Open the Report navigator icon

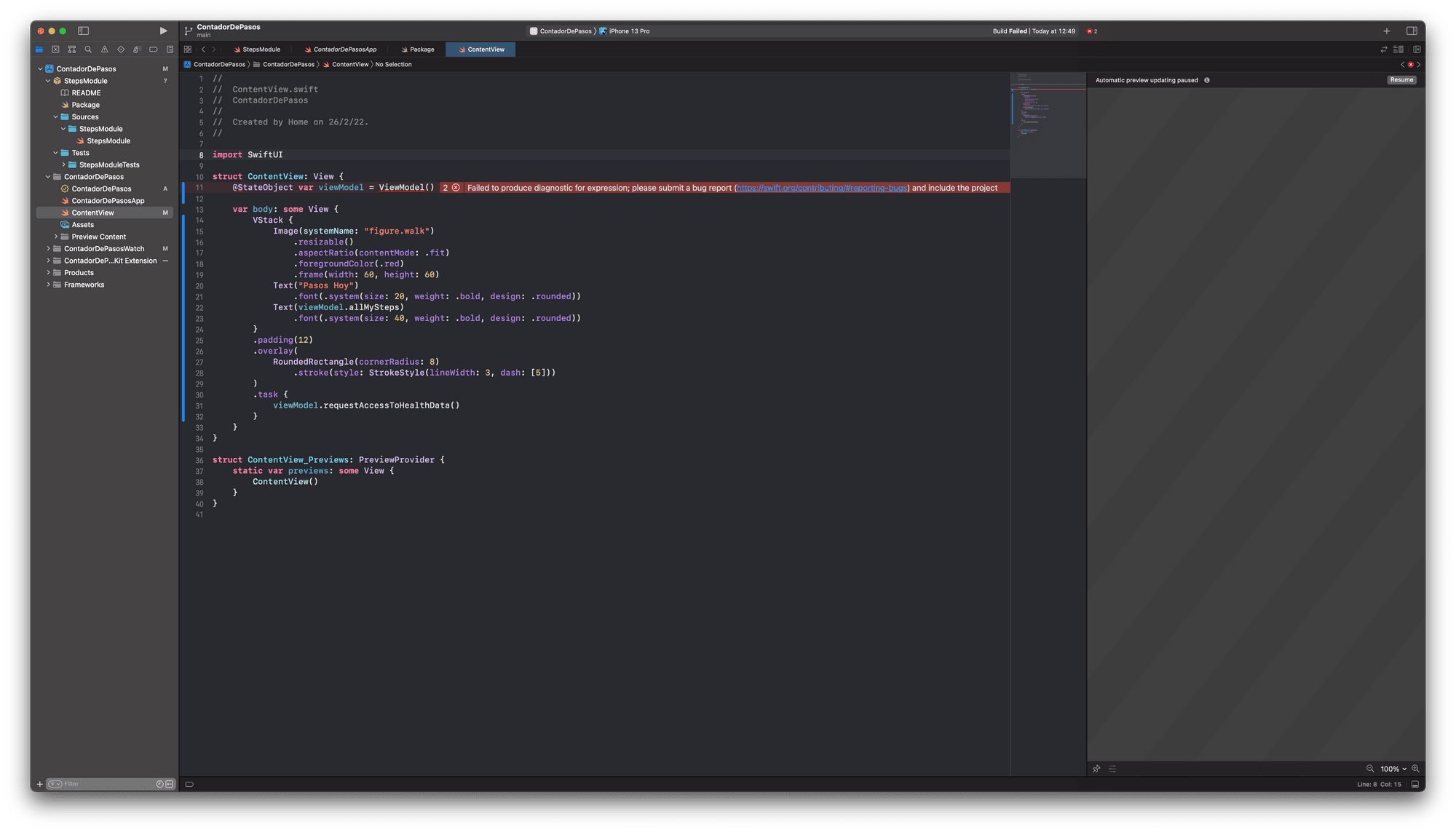(170, 49)
